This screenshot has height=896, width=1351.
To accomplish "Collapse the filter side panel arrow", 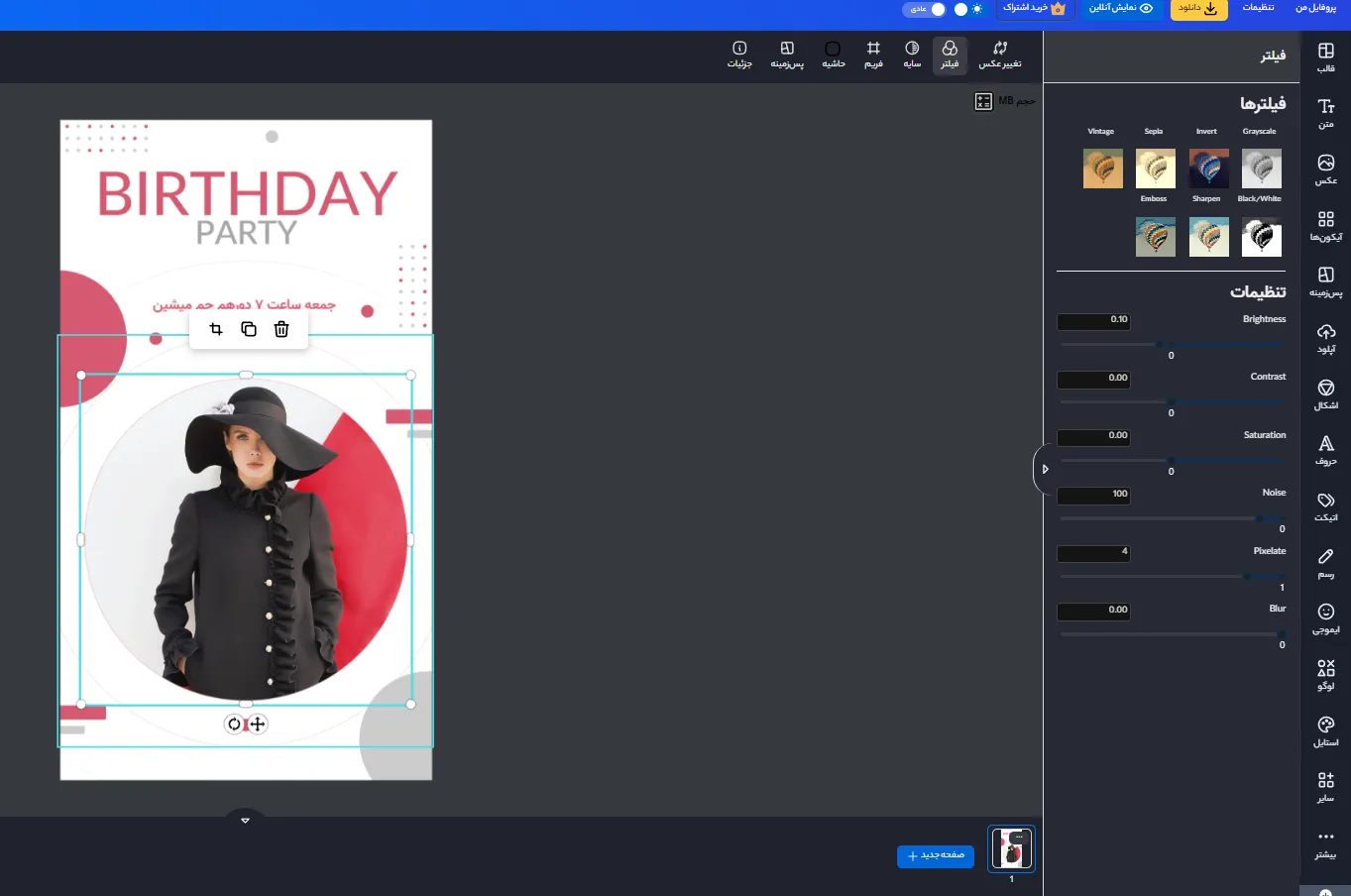I will tap(1044, 469).
